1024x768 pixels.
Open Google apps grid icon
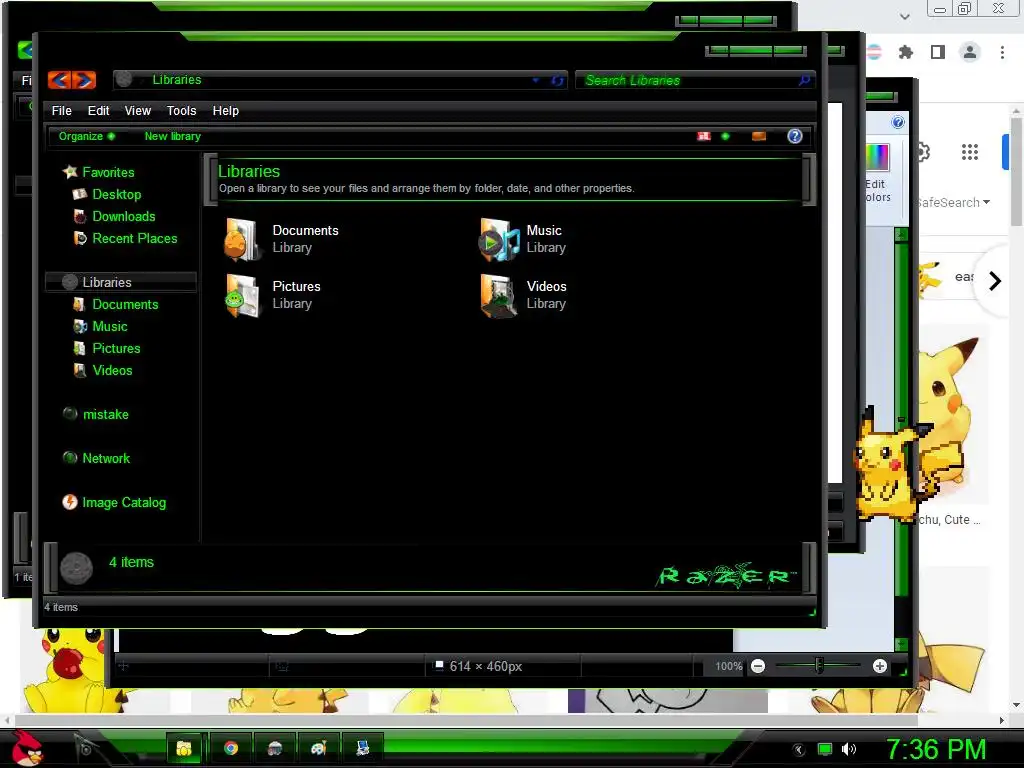click(x=970, y=152)
